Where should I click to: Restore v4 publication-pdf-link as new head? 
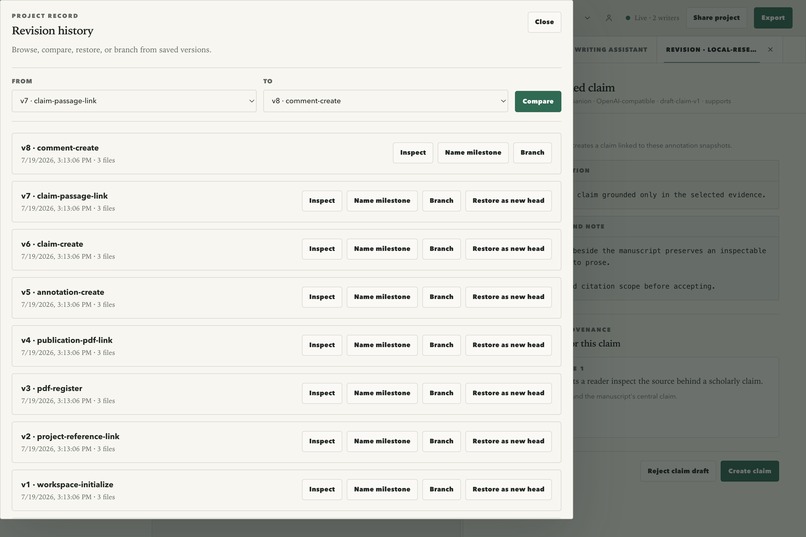[x=508, y=345]
